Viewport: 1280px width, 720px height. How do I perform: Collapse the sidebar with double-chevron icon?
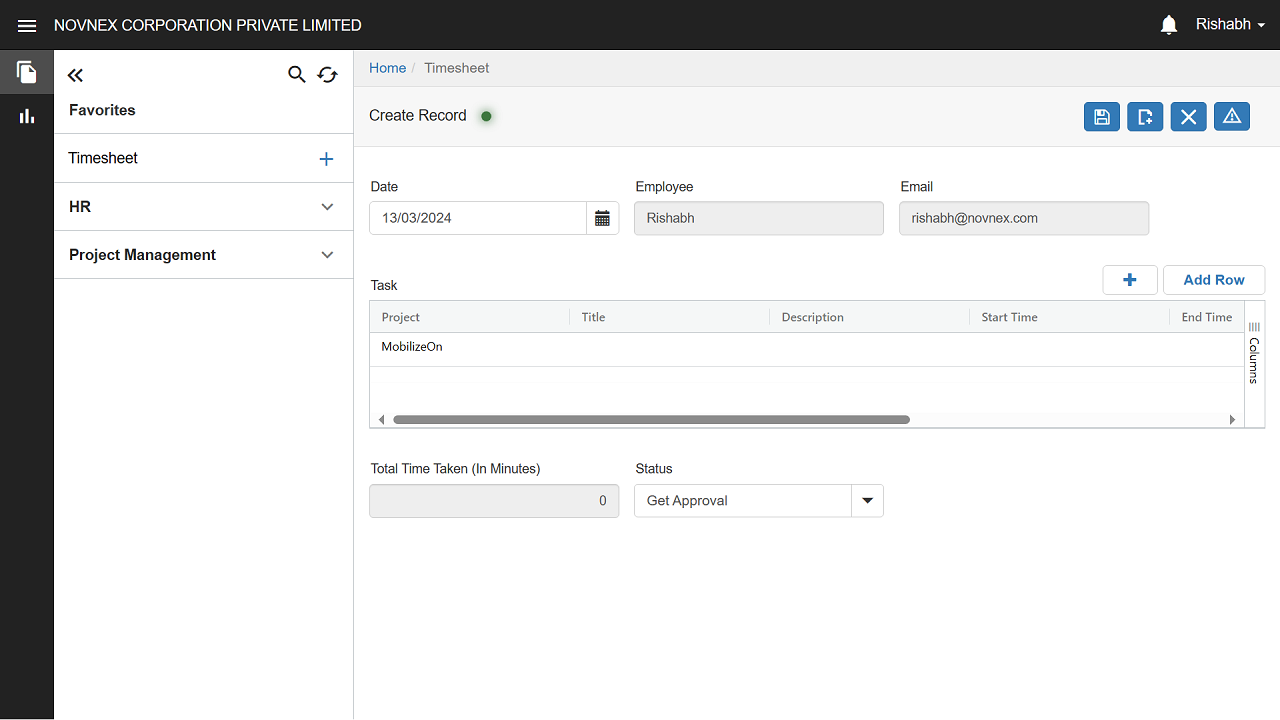pos(75,75)
